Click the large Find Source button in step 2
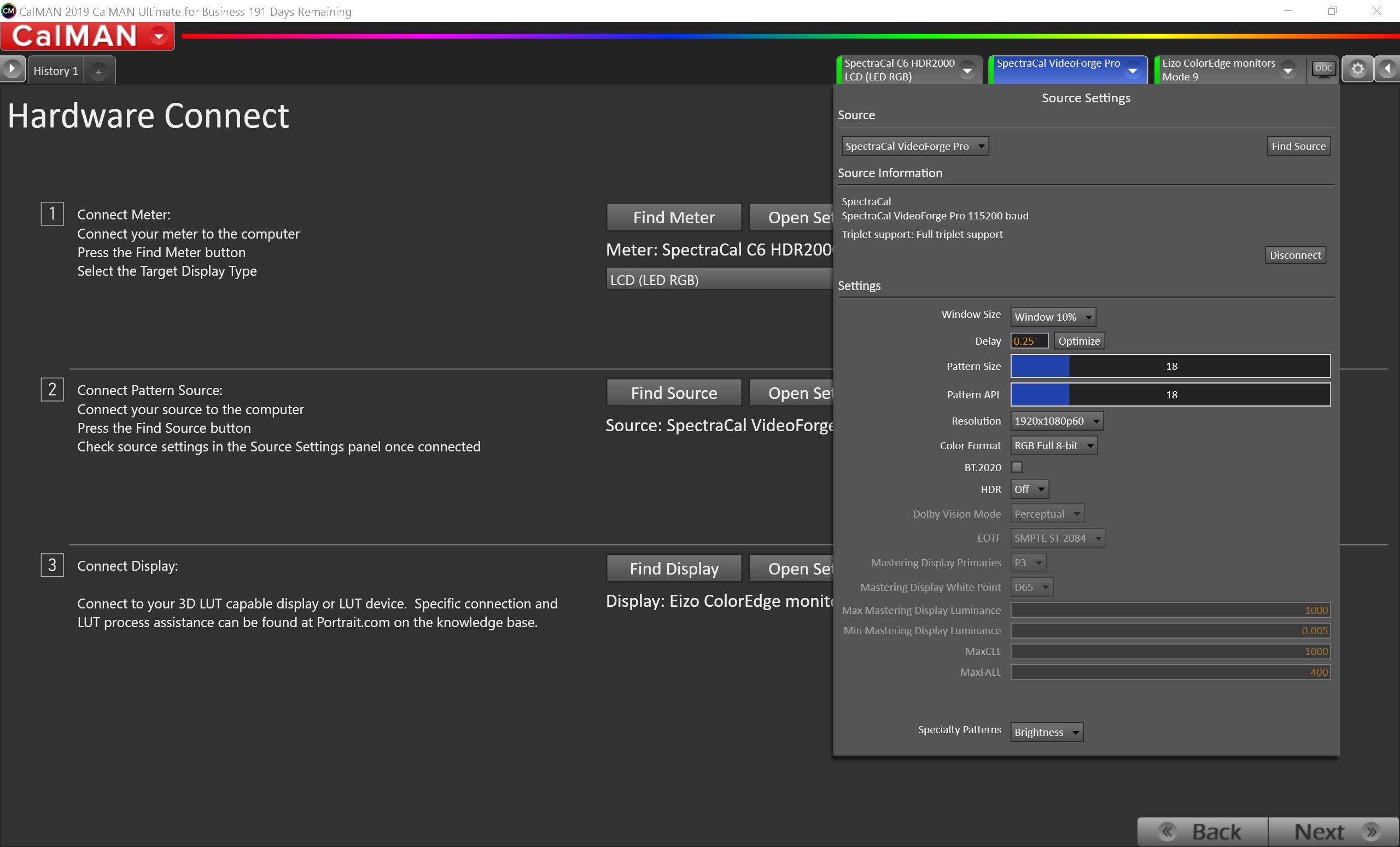The image size is (1400, 847). tap(674, 393)
